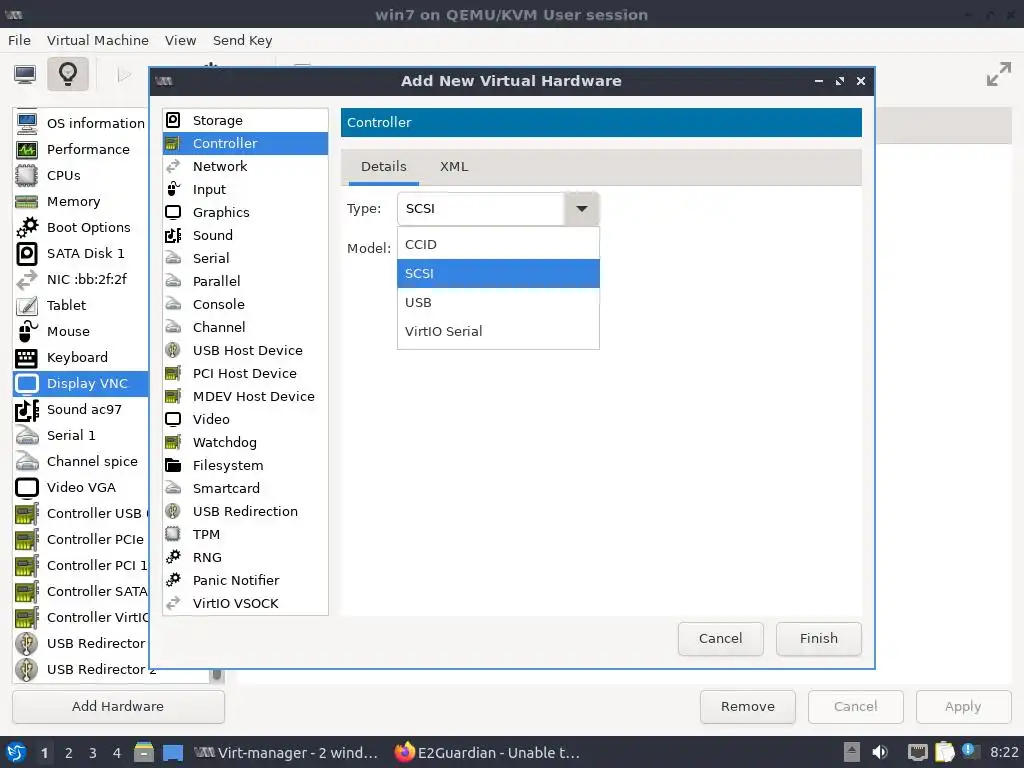Click the SATA Disk 1 icon
This screenshot has width=1024, height=768.
point(27,253)
